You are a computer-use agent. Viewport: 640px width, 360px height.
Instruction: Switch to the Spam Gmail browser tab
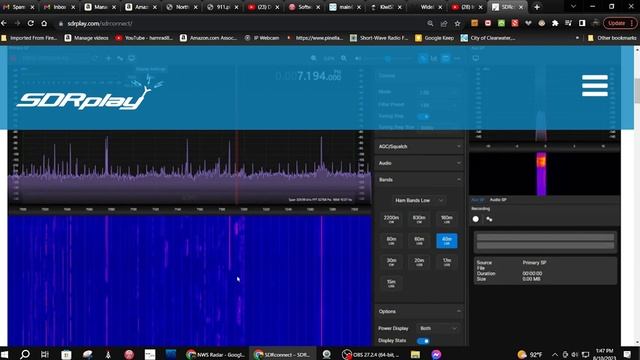point(19,7)
